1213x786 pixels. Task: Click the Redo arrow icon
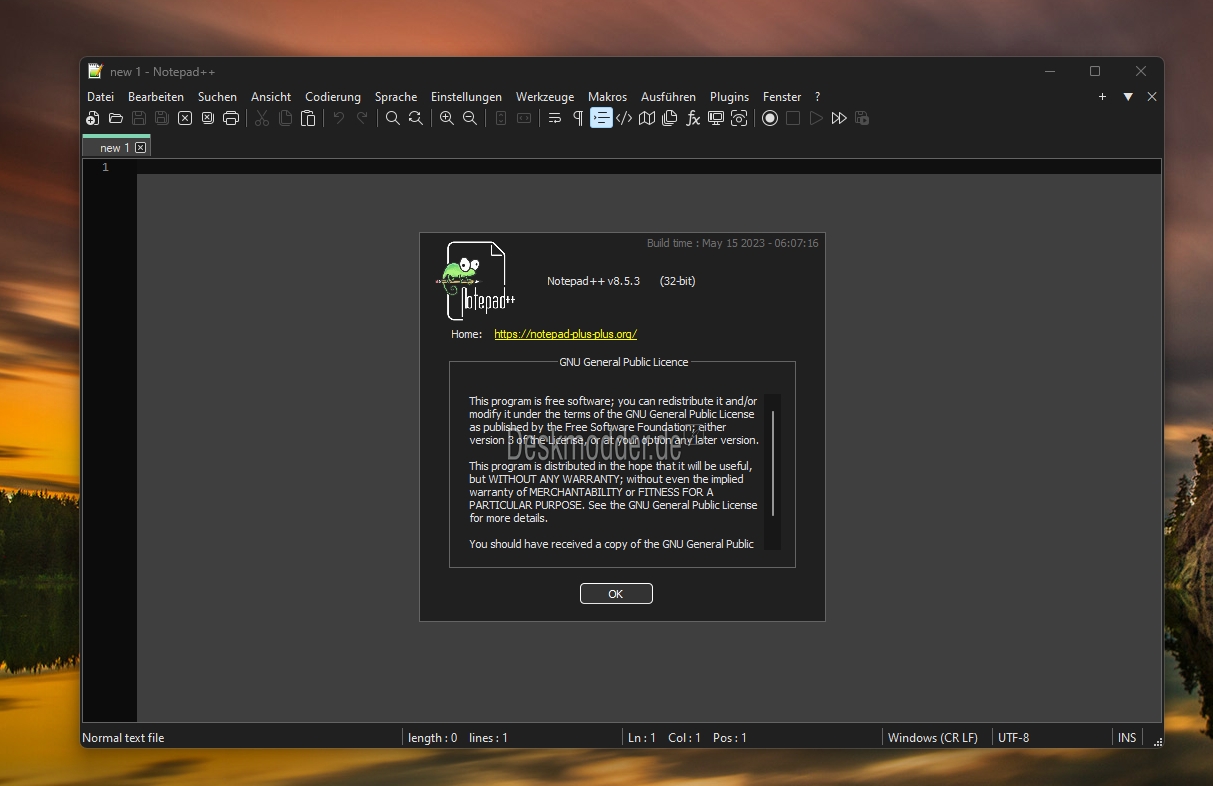(x=362, y=118)
